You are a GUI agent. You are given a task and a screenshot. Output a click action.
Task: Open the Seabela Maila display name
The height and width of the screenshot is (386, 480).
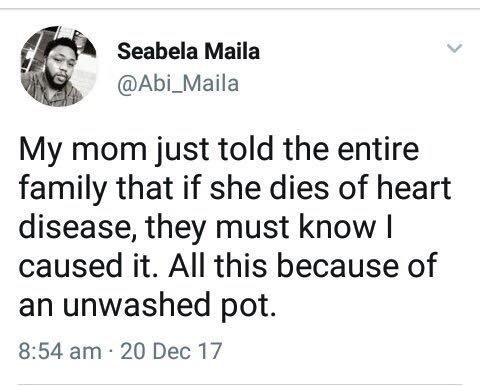pos(188,51)
